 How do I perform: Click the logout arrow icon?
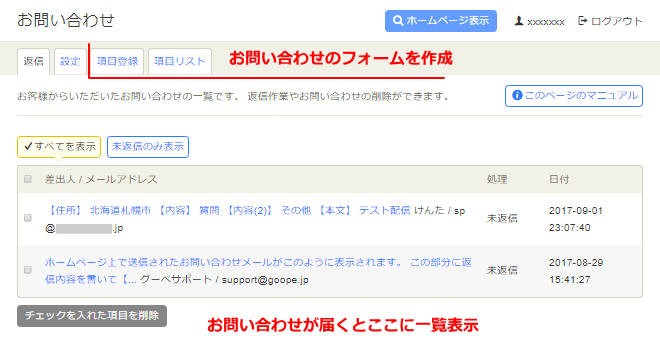point(583,21)
